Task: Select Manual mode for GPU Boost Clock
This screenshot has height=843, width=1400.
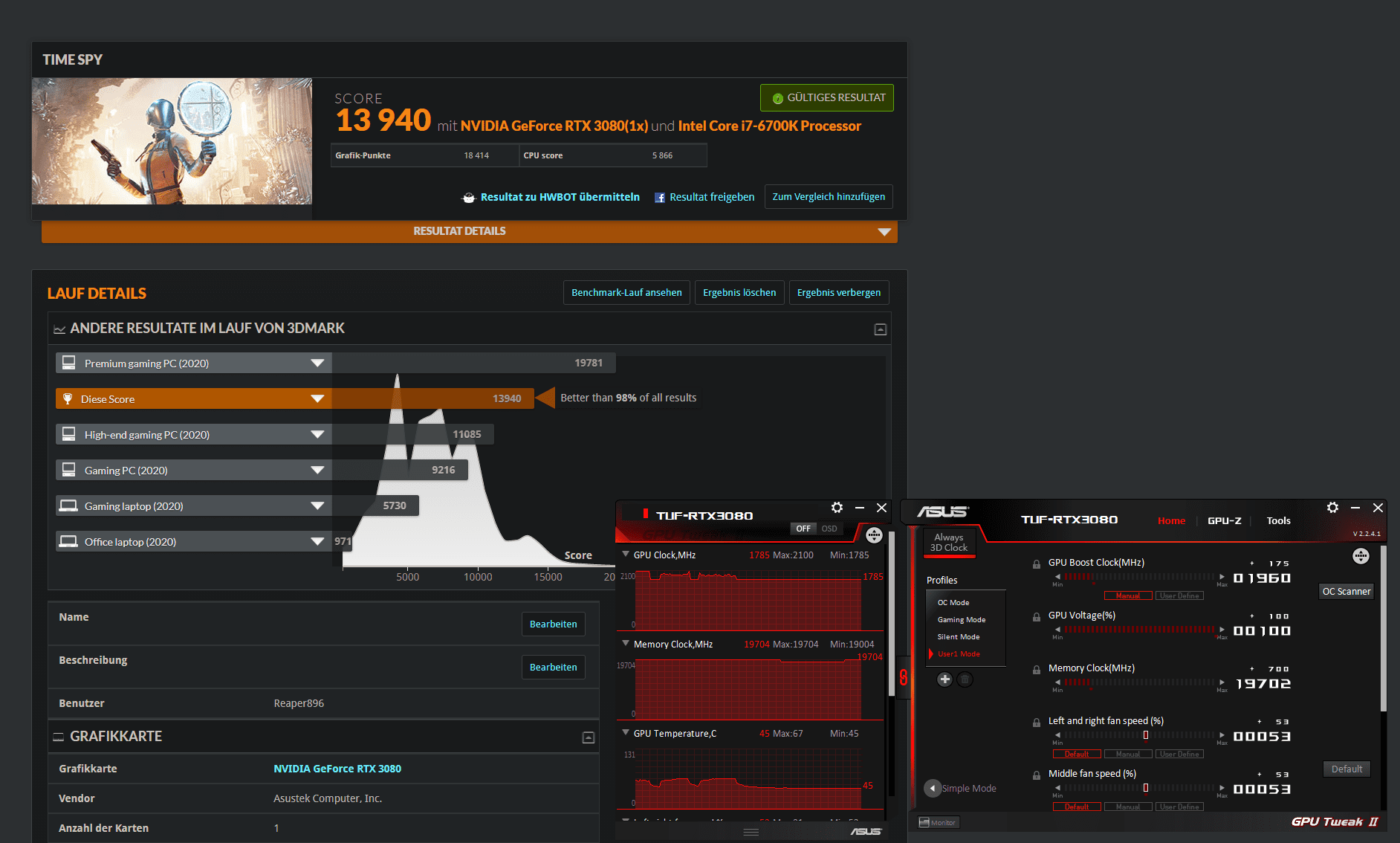Action: 1128,595
